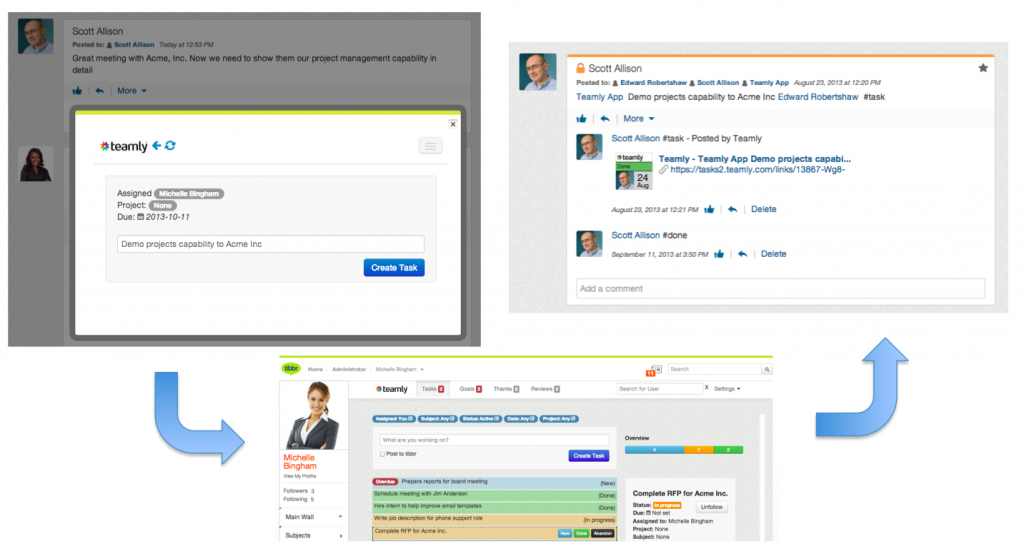Click Create Task on the tibbr page
Screen dimensions: 1024x549
click(588, 456)
